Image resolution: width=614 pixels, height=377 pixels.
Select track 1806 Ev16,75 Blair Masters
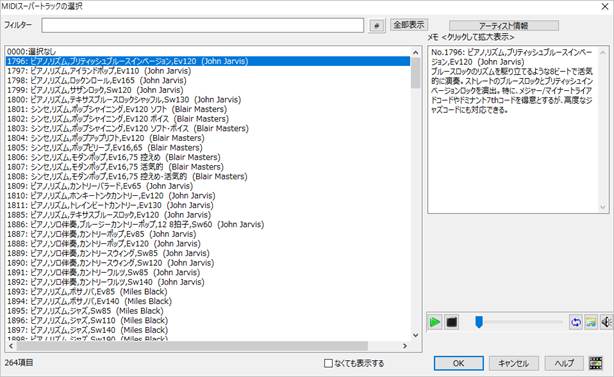point(208,157)
